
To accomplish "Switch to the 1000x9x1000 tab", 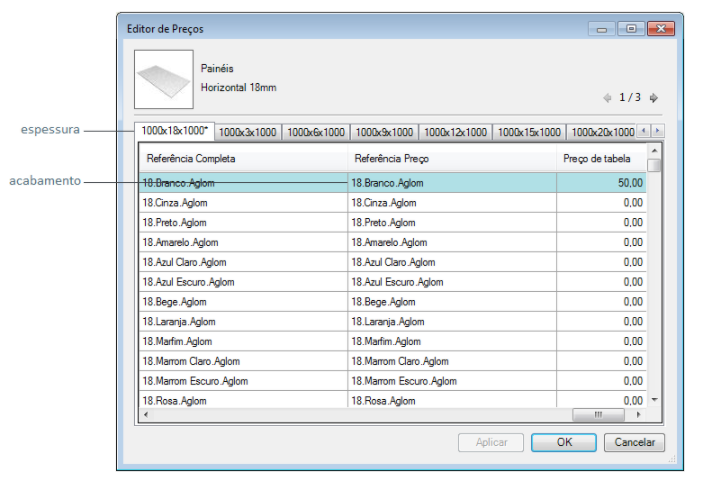I will pos(384,132).
